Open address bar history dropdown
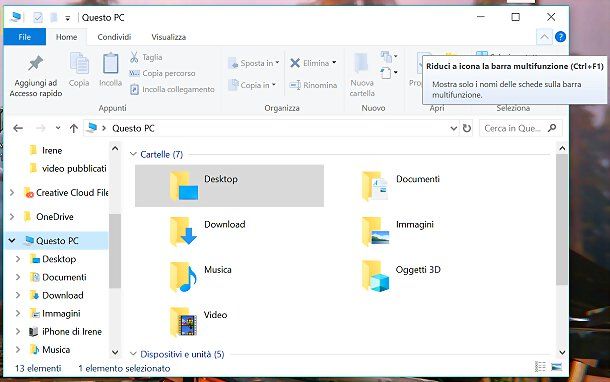Screen dimensions: 610x382 (x=454, y=128)
